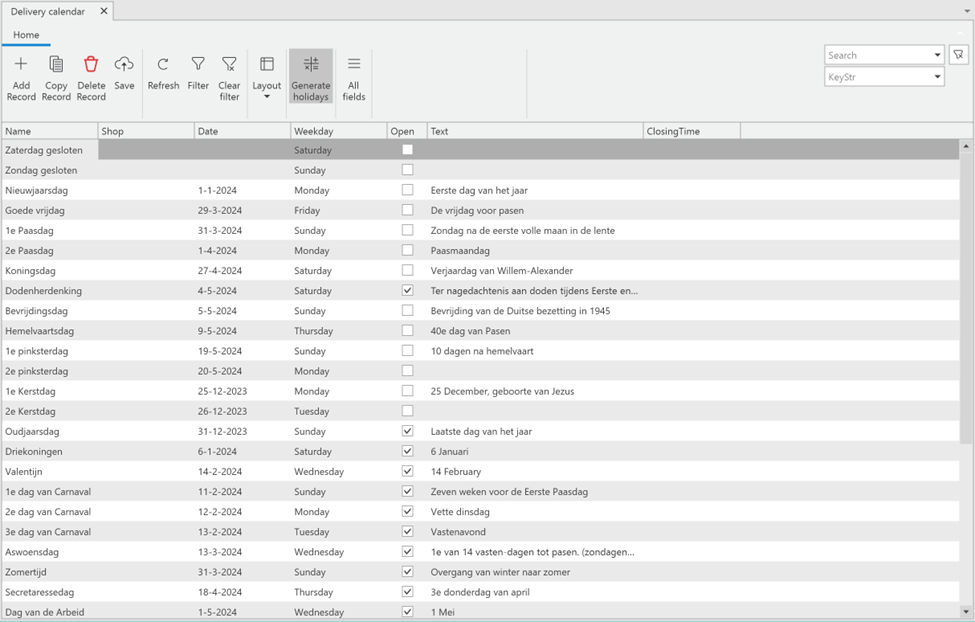975x622 pixels.
Task: Sort by the Date column header
Action: [x=242, y=131]
